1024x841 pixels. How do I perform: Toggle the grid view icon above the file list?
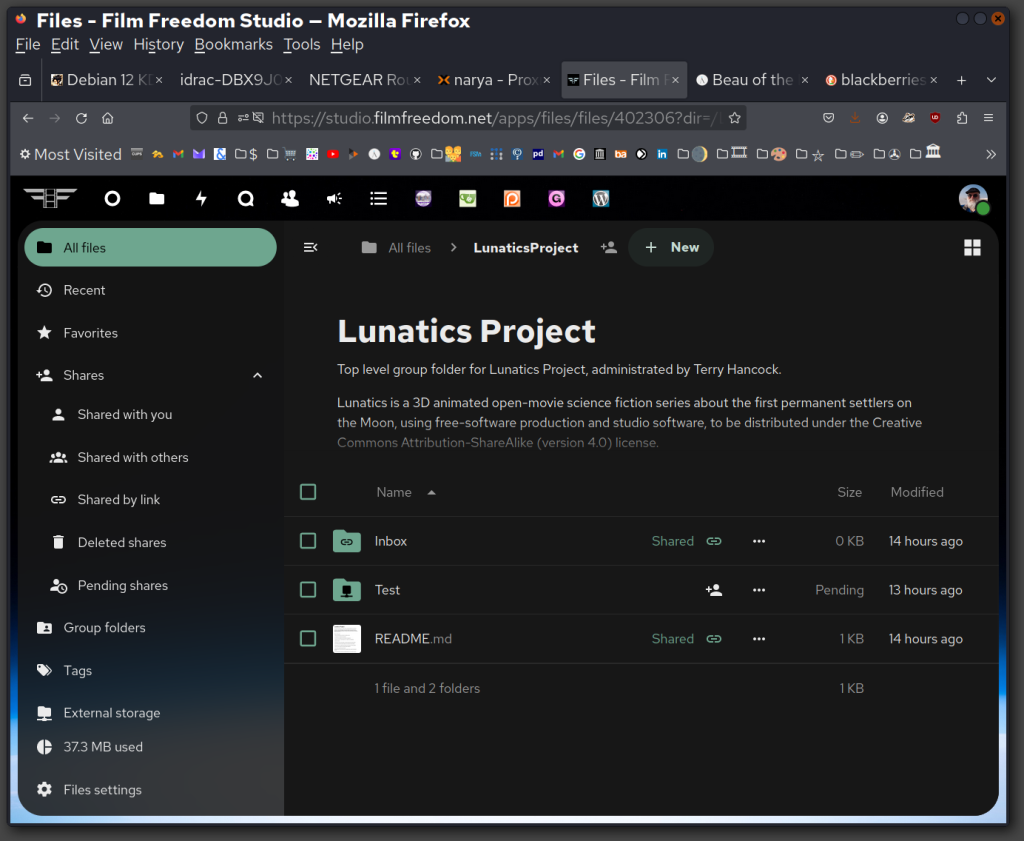972,247
